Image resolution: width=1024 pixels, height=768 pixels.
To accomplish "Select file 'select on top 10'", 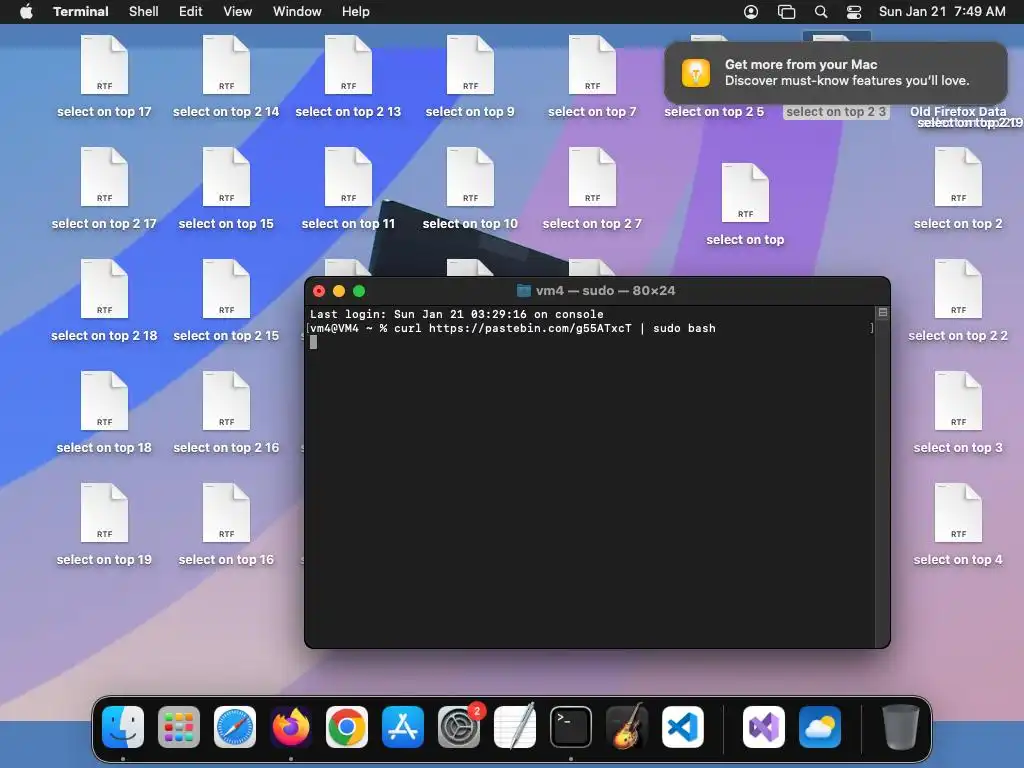I will click(470, 189).
